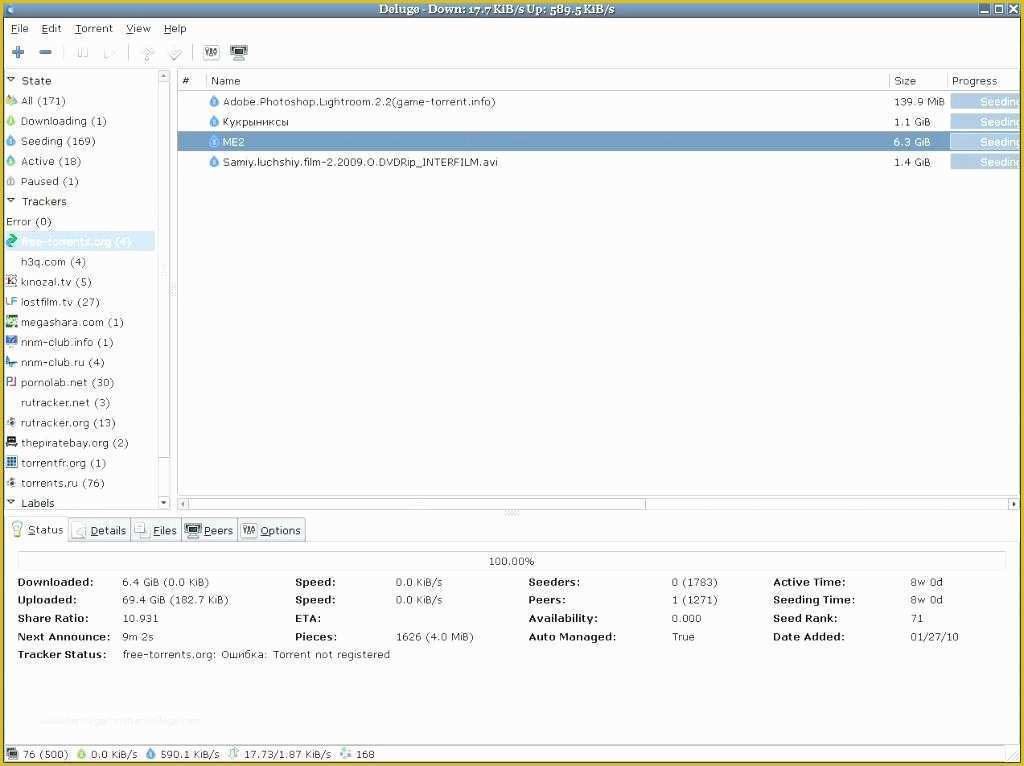The width and height of the screenshot is (1024, 766).
Task: Switch to the Status tab
Action: point(37,530)
